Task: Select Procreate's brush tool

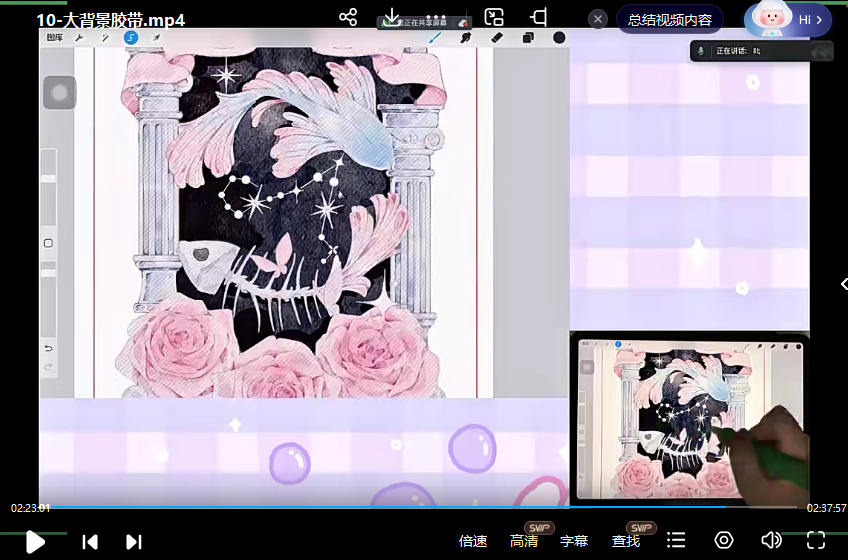Action: coord(435,38)
